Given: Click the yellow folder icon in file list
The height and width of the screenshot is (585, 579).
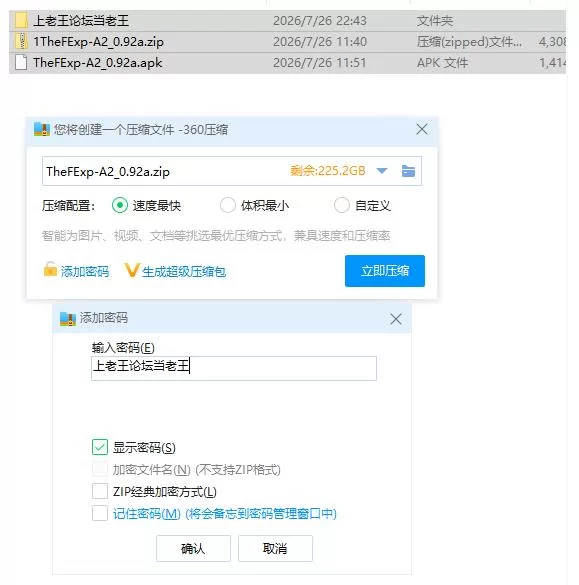Looking at the screenshot, I should (21, 20).
